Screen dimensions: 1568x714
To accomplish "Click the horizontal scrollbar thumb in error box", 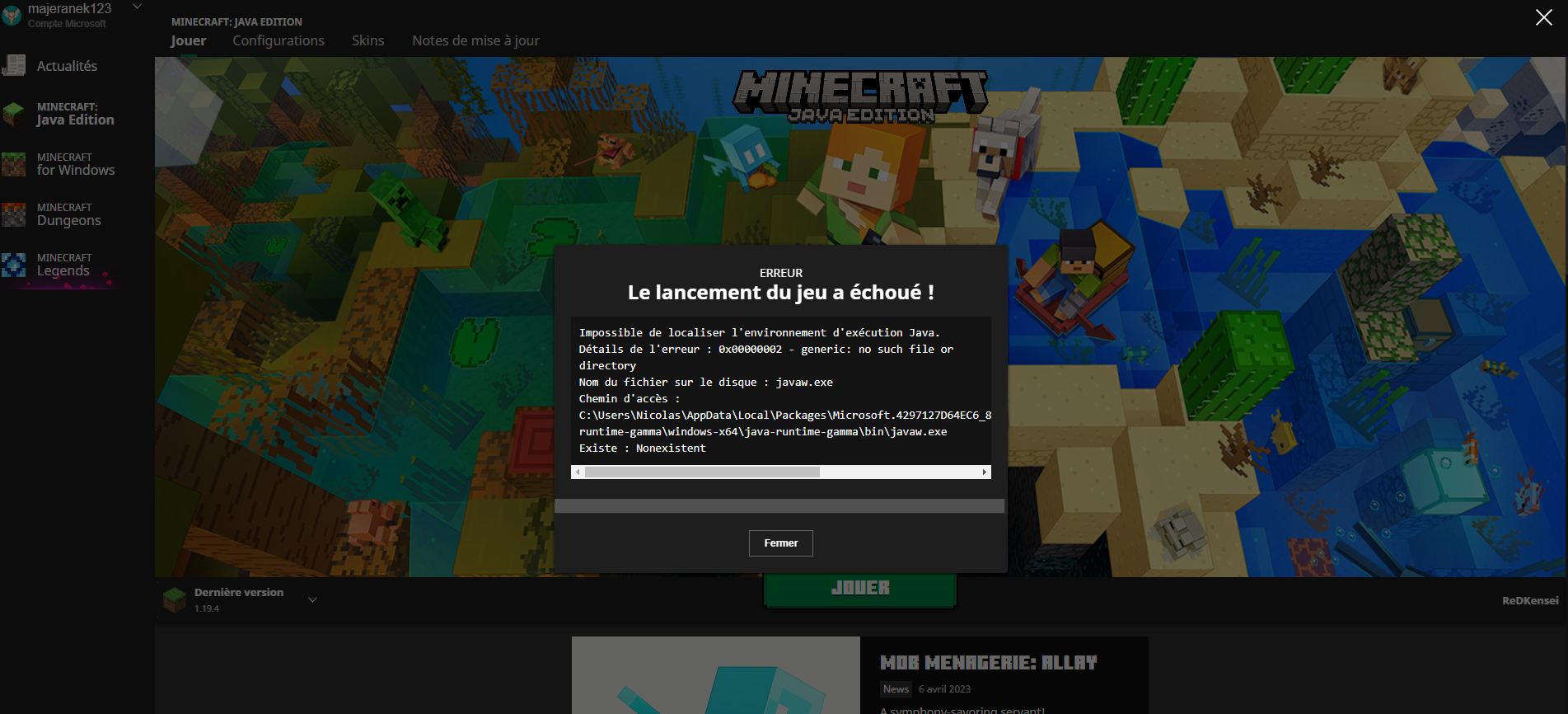I will pyautogui.click(x=702, y=472).
